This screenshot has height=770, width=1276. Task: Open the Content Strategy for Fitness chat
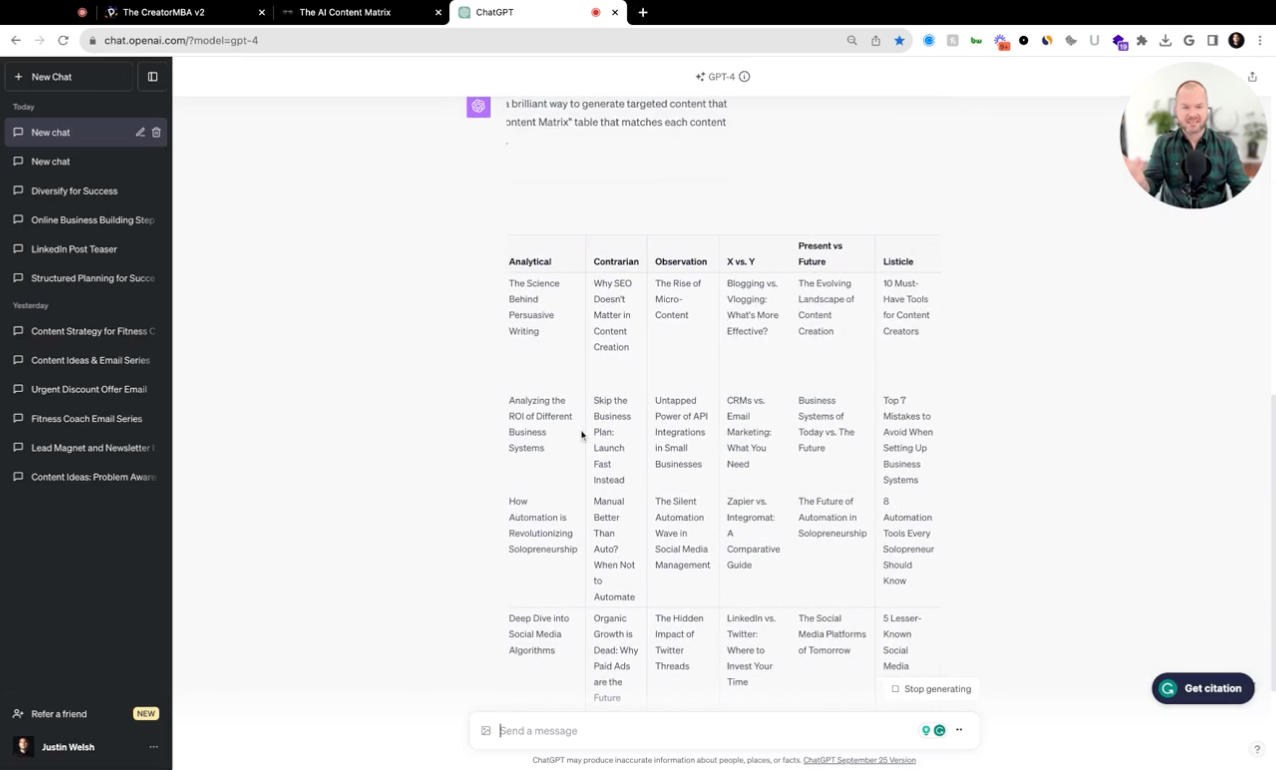pos(90,330)
